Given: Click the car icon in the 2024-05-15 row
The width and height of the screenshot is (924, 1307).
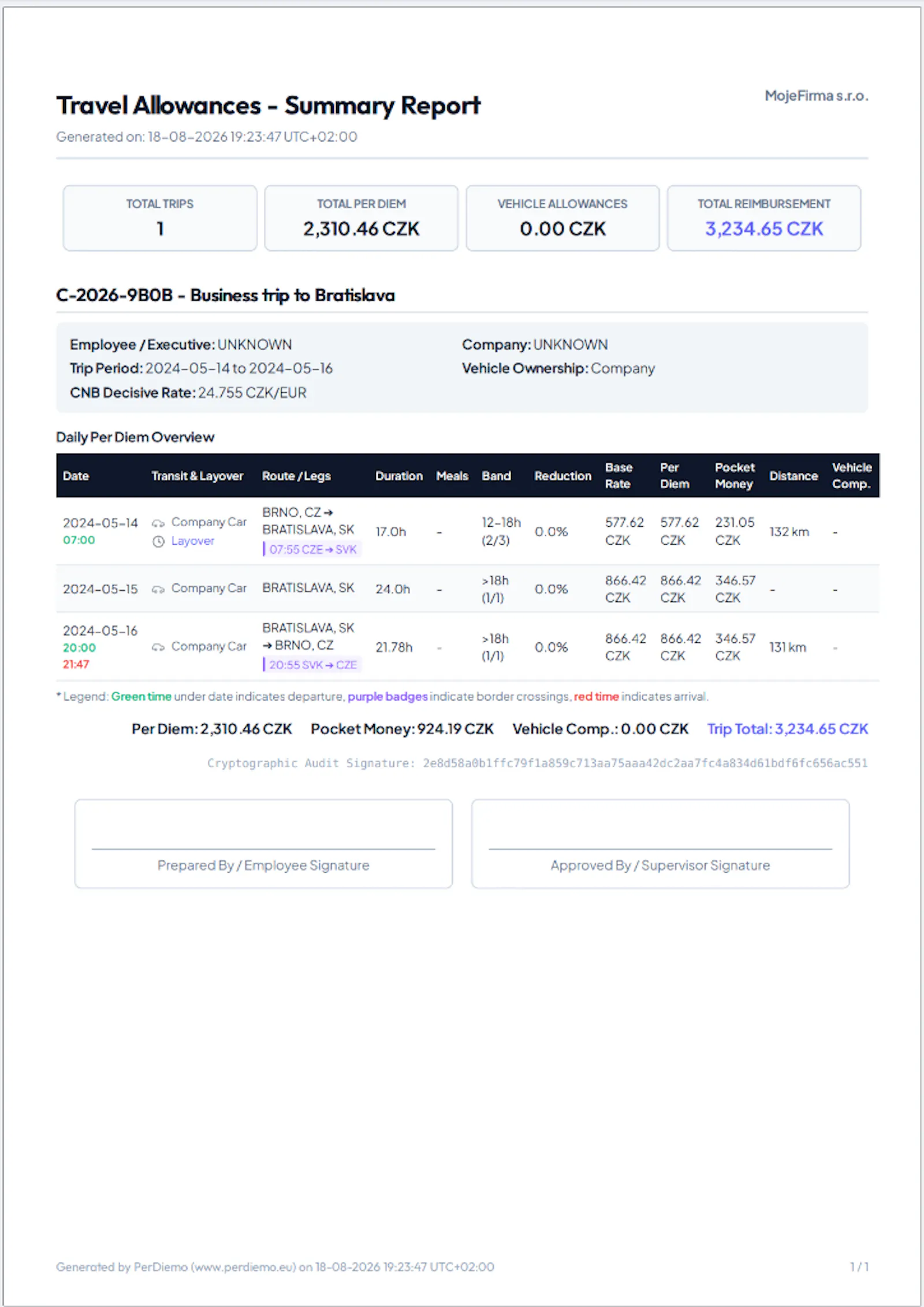Looking at the screenshot, I should tap(158, 589).
